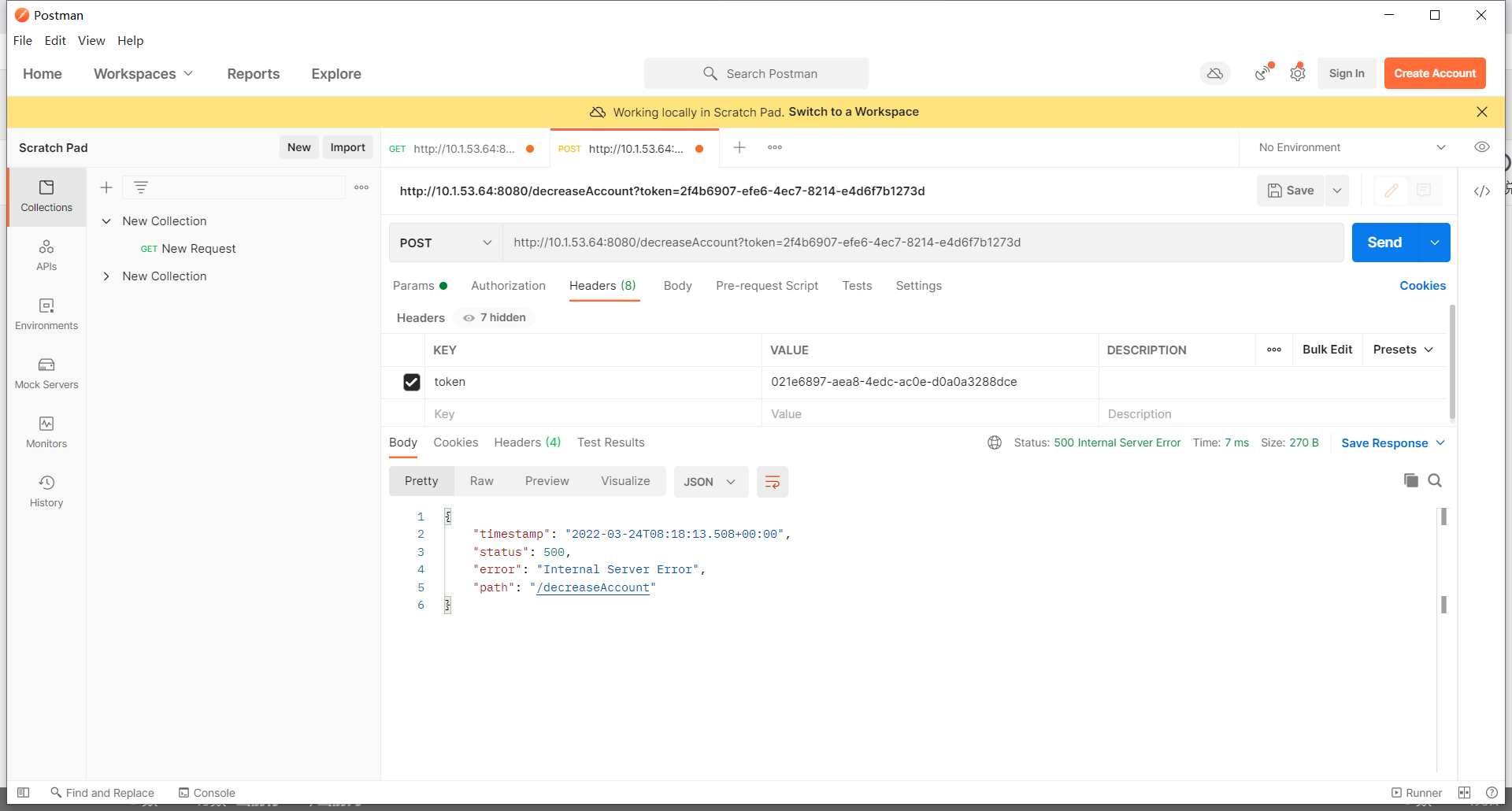Open the POST method dropdown
Screen dimensions: 1512x811
pos(446,243)
